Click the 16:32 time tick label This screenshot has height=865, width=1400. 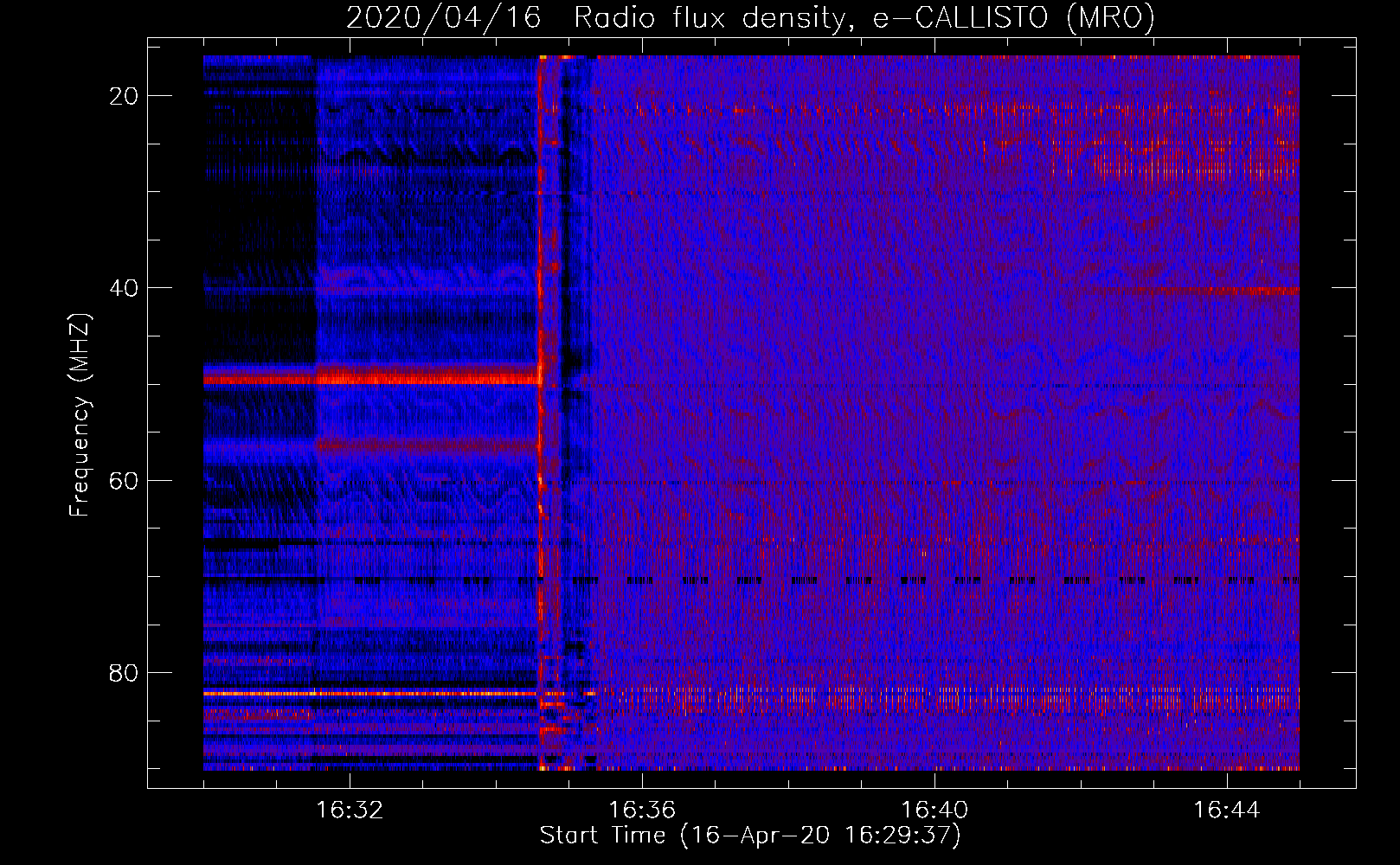[x=350, y=811]
